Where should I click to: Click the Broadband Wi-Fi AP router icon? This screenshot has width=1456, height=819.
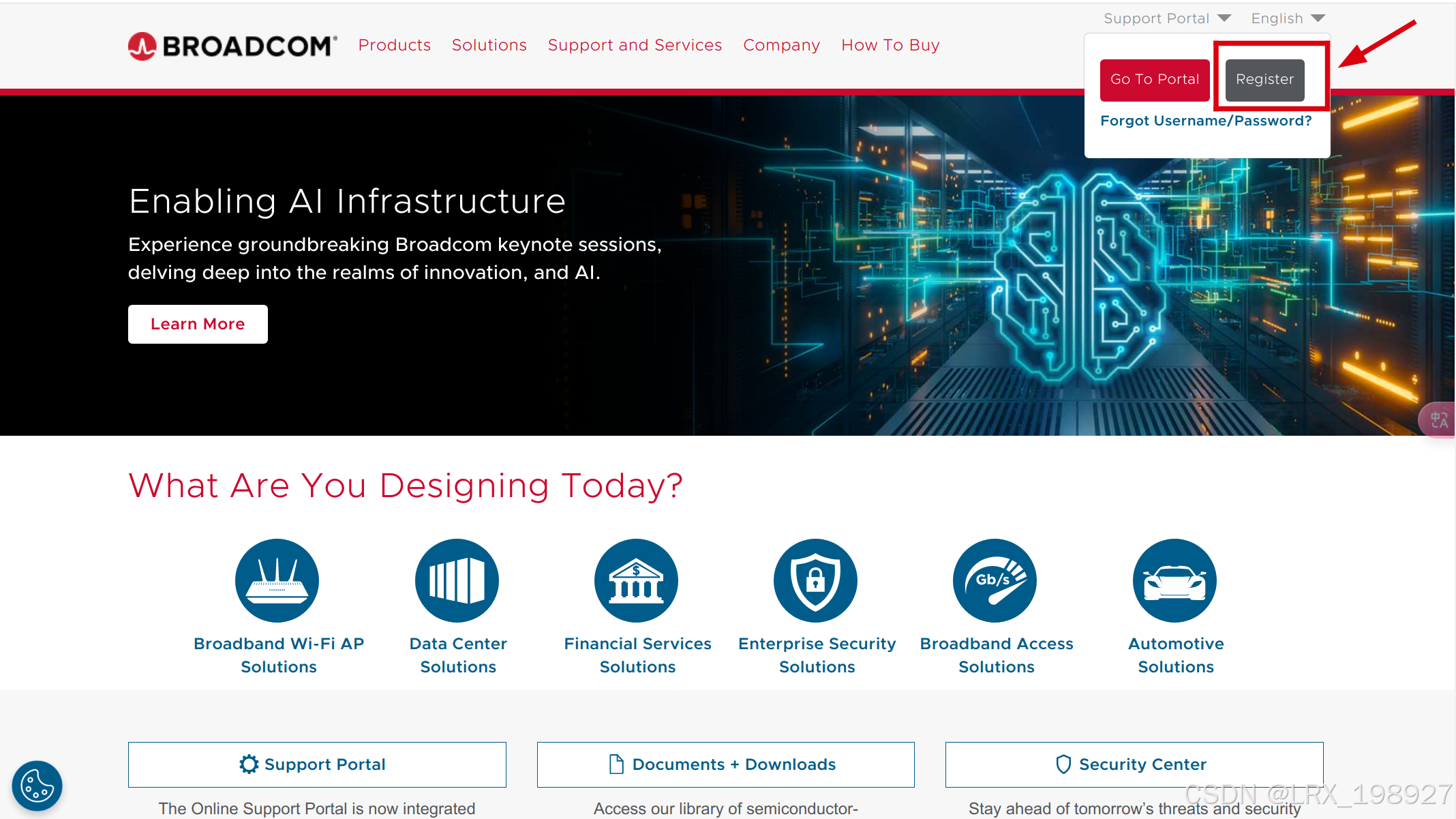pos(277,580)
